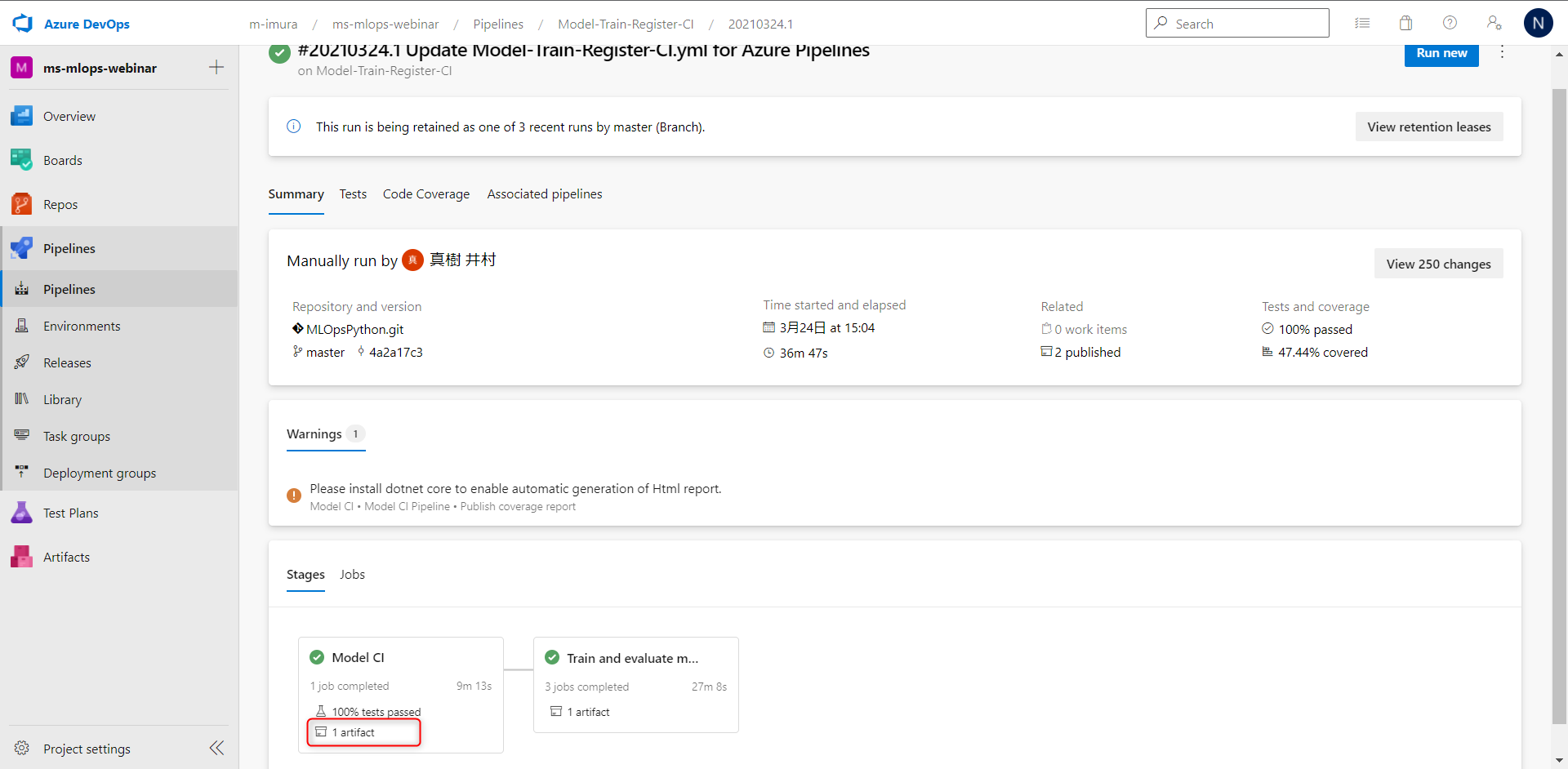
Task: Click ms-mlops-webinar in the breadcrumb
Action: 385,24
